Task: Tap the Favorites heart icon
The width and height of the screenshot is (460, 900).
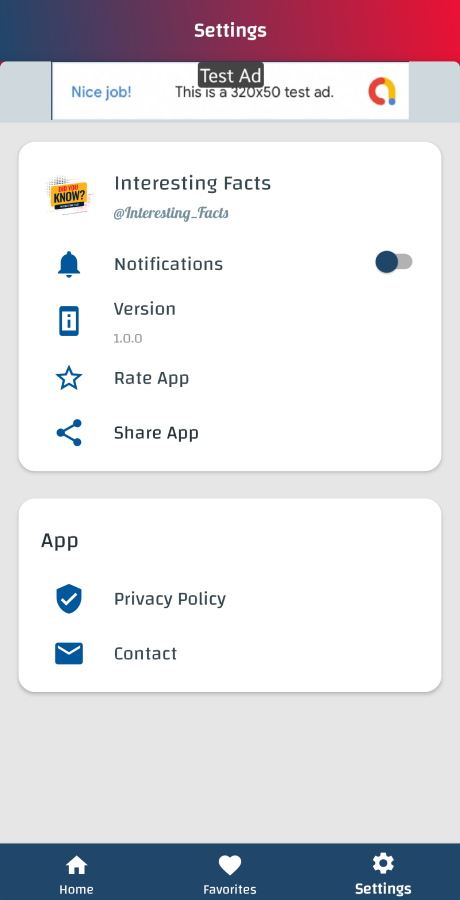Action: (x=230, y=865)
